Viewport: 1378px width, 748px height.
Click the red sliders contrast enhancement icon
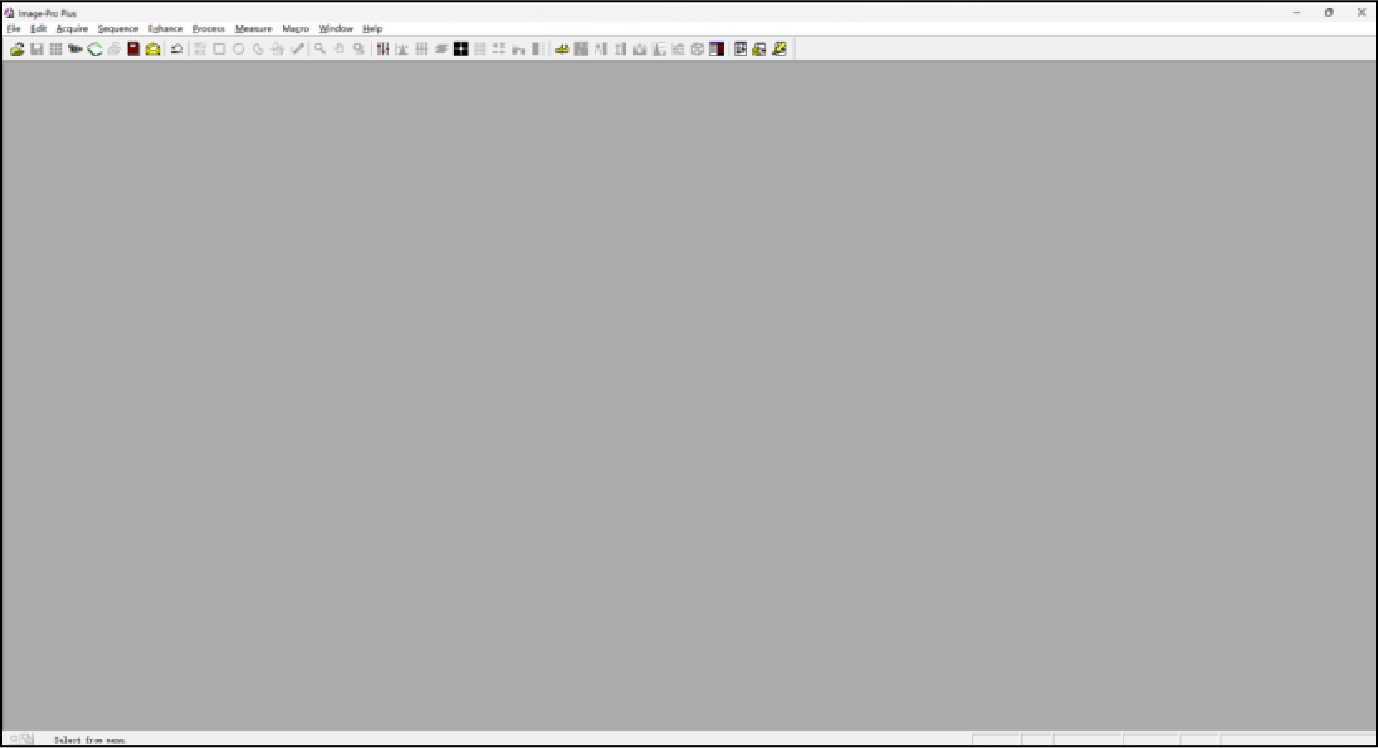pyautogui.click(x=383, y=49)
